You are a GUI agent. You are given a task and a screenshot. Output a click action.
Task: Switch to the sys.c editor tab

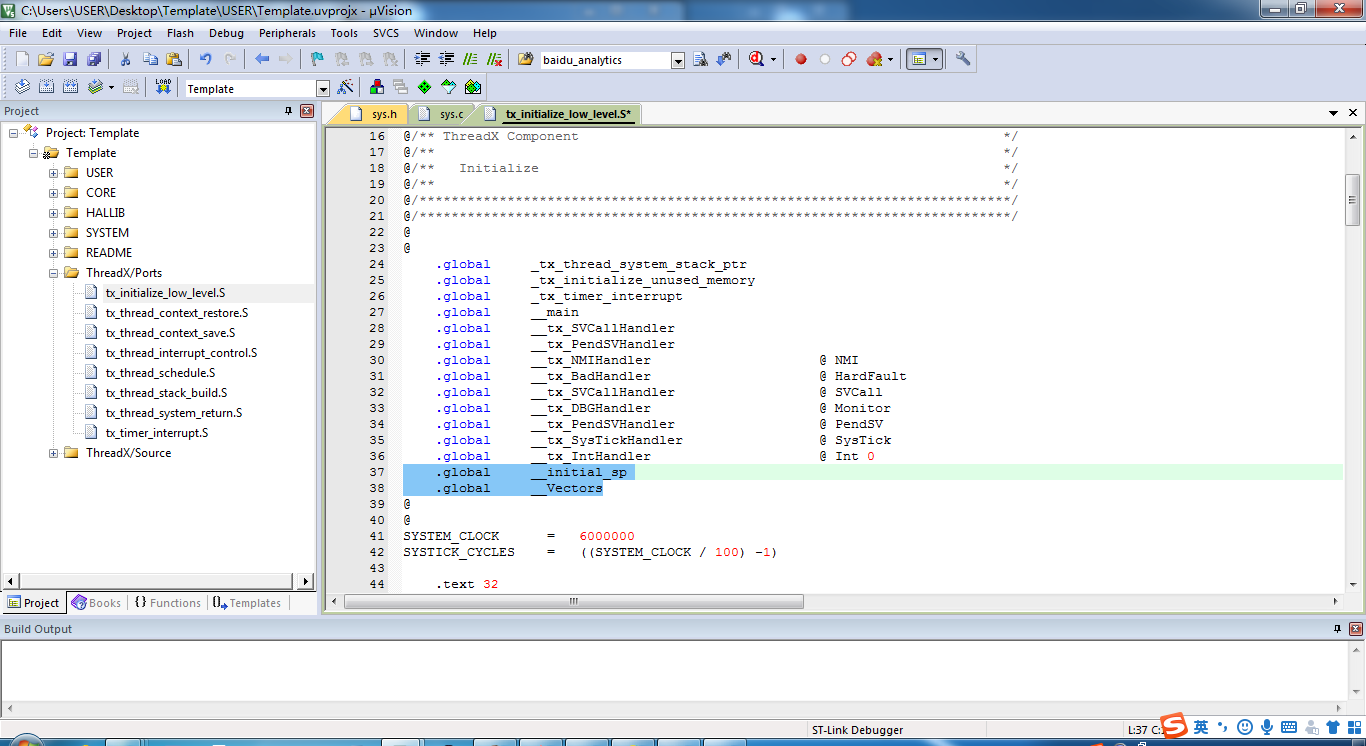pyautogui.click(x=442, y=114)
